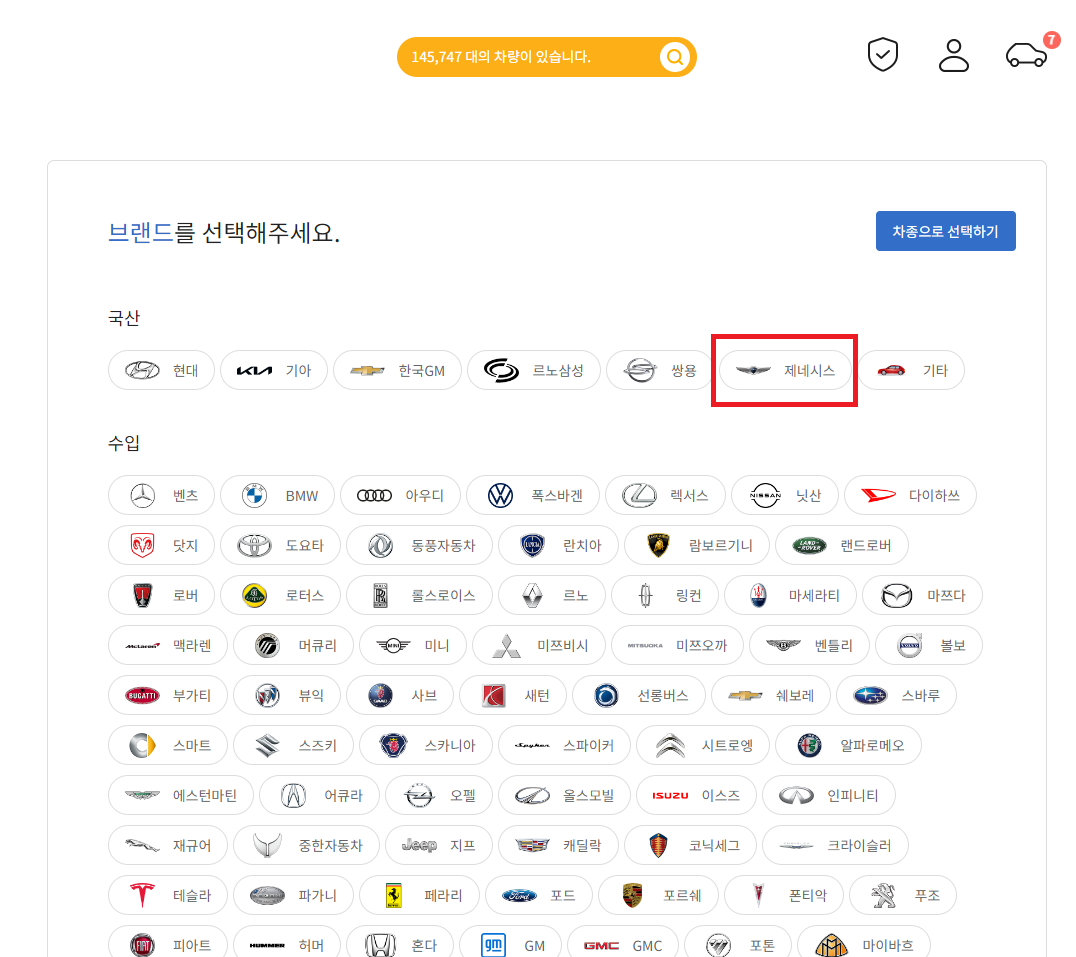1076x957 pixels.
Task: Select the 기타 domestic brand
Action: coord(911,370)
